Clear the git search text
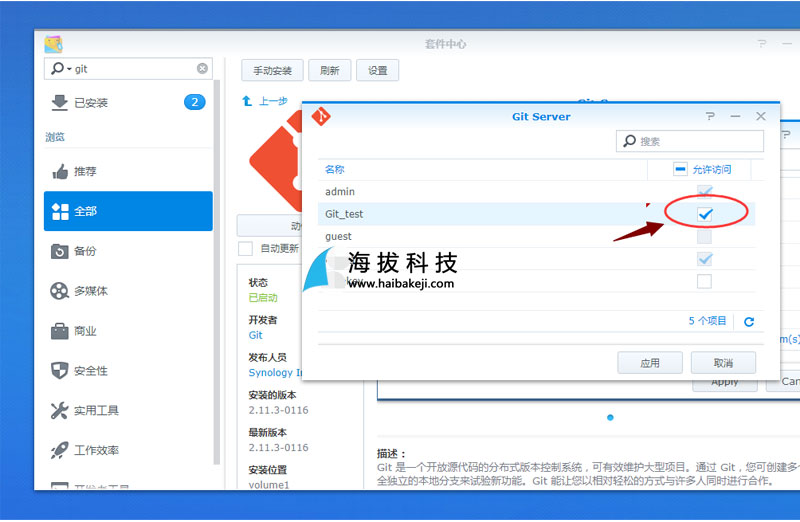This screenshot has height=522, width=800. (x=202, y=68)
